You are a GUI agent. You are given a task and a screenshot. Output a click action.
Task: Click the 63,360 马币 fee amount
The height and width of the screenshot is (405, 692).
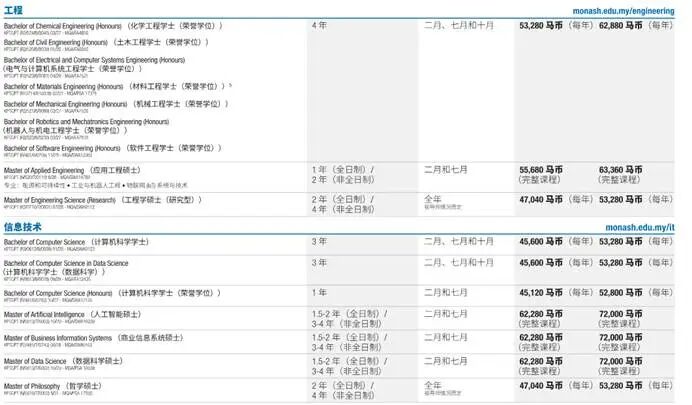620,170
